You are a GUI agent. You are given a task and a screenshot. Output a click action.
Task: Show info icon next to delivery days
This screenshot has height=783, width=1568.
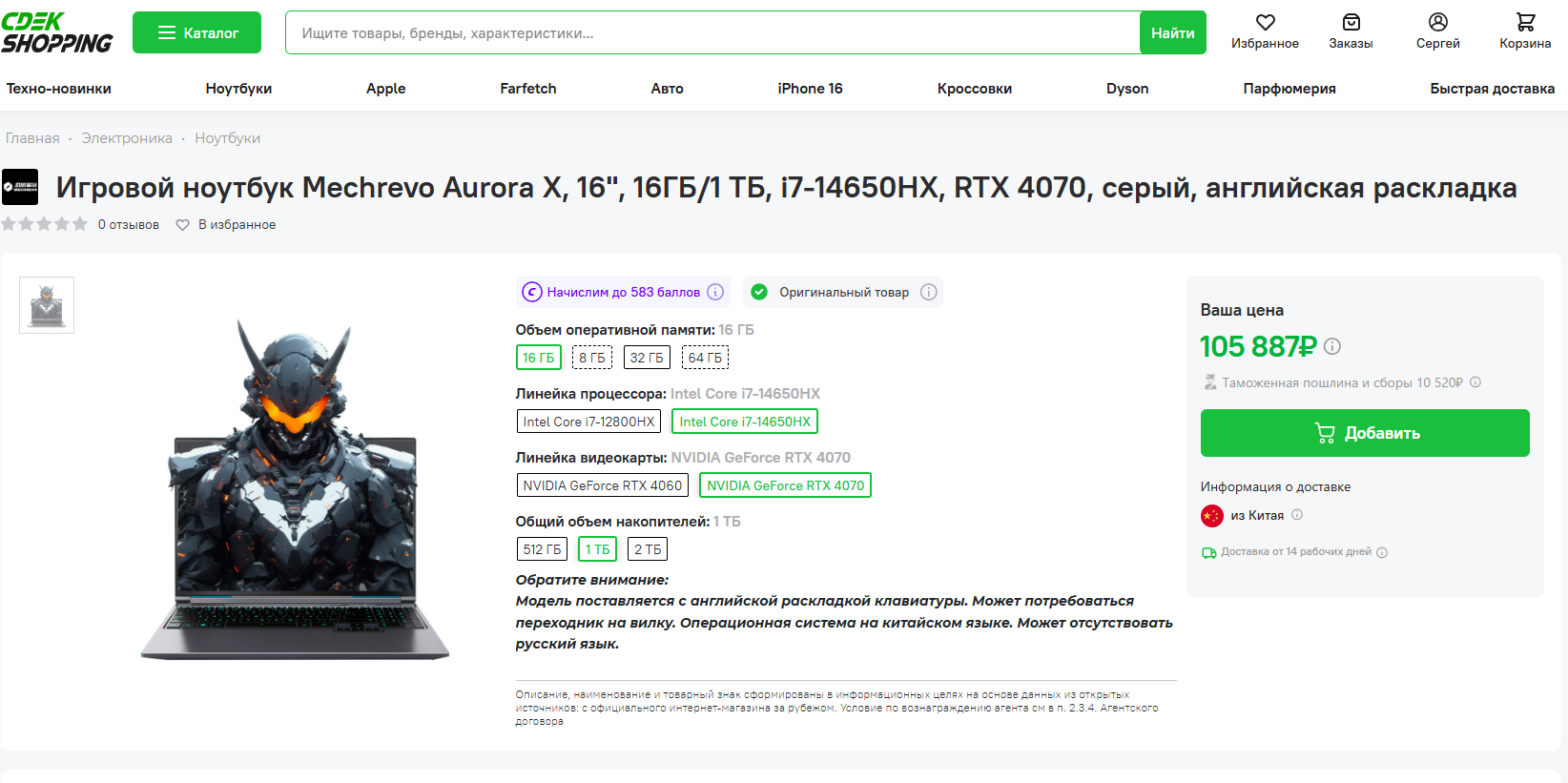click(1382, 552)
